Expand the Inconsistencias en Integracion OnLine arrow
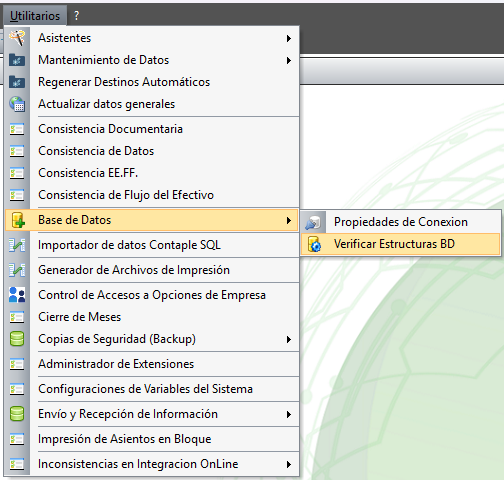504x480 pixels. pyautogui.click(x=289, y=464)
